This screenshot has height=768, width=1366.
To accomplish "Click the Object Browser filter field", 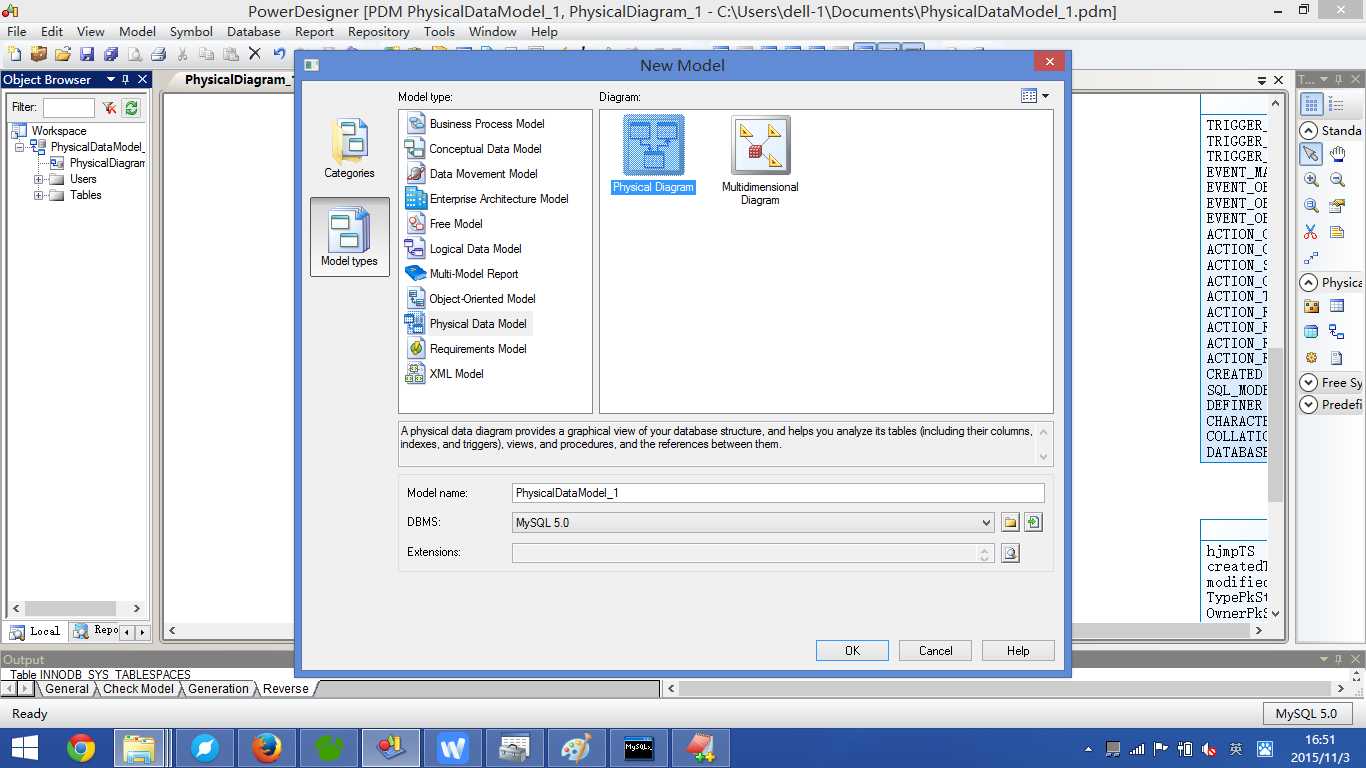I will pyautogui.click(x=69, y=107).
